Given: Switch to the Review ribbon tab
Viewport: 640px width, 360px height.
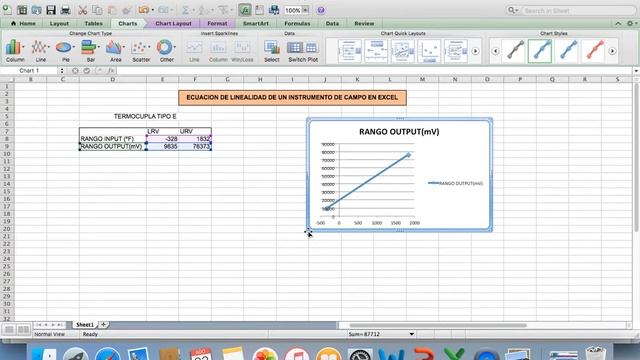Looking at the screenshot, I should (x=364, y=24).
